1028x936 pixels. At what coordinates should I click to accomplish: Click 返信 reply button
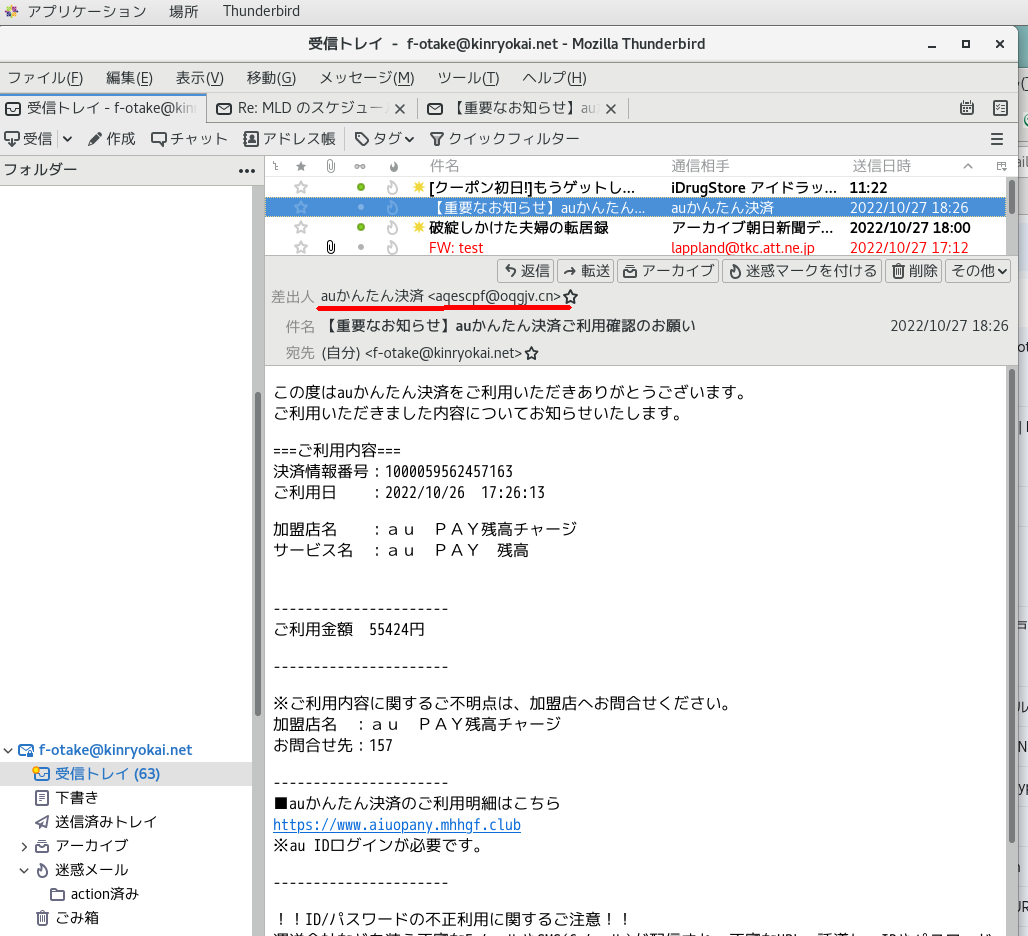[526, 271]
